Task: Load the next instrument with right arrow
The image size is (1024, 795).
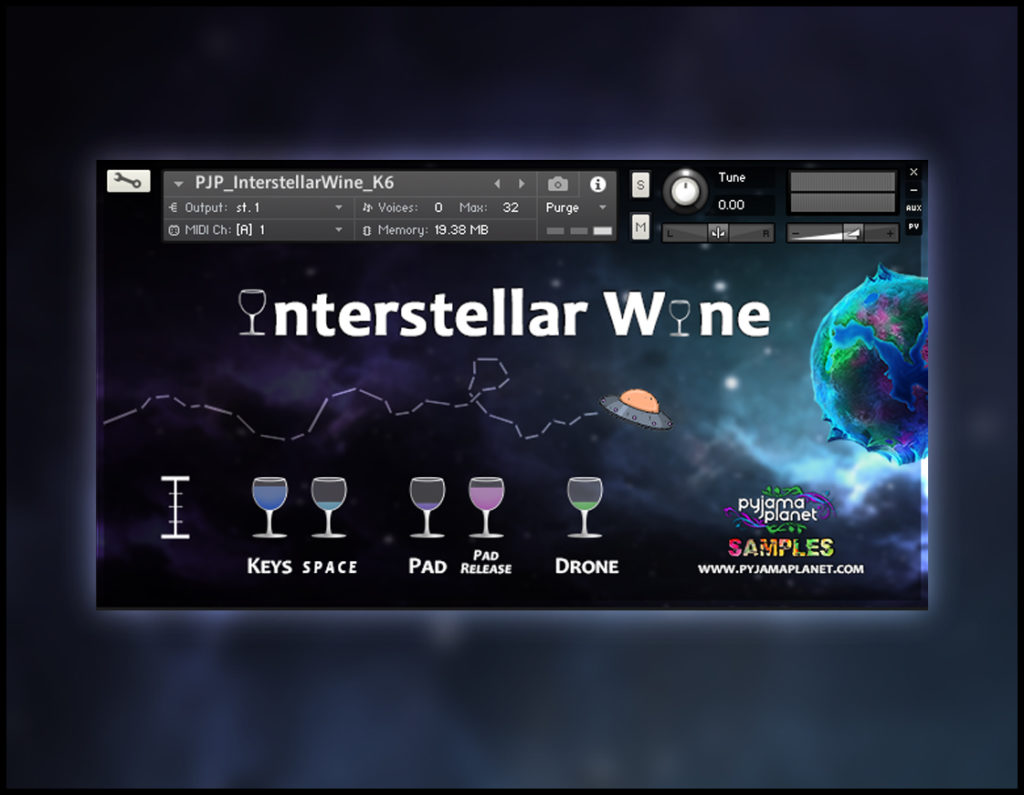Action: [x=521, y=184]
